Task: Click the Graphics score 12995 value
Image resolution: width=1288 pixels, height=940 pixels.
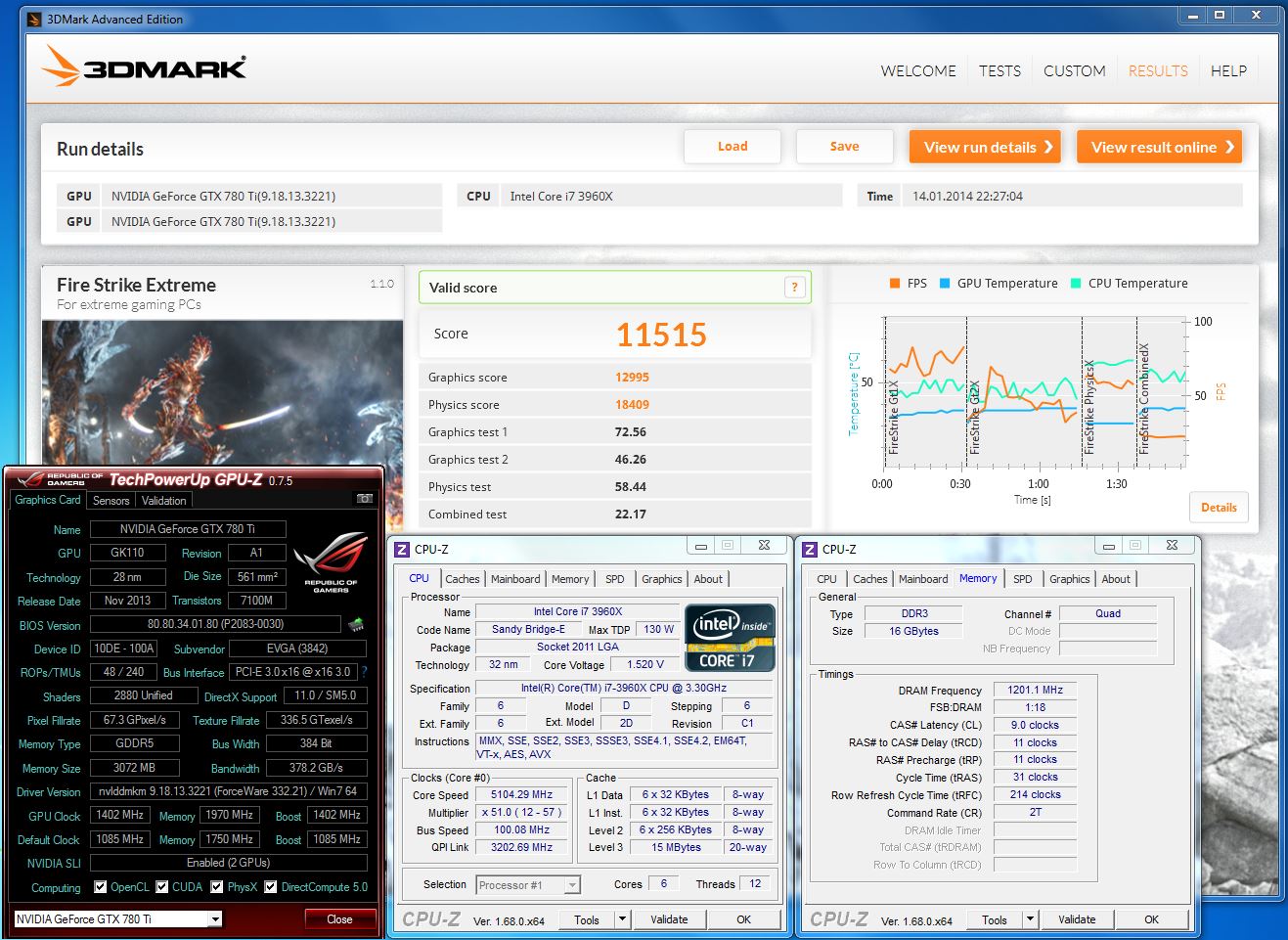Action: coord(632,378)
